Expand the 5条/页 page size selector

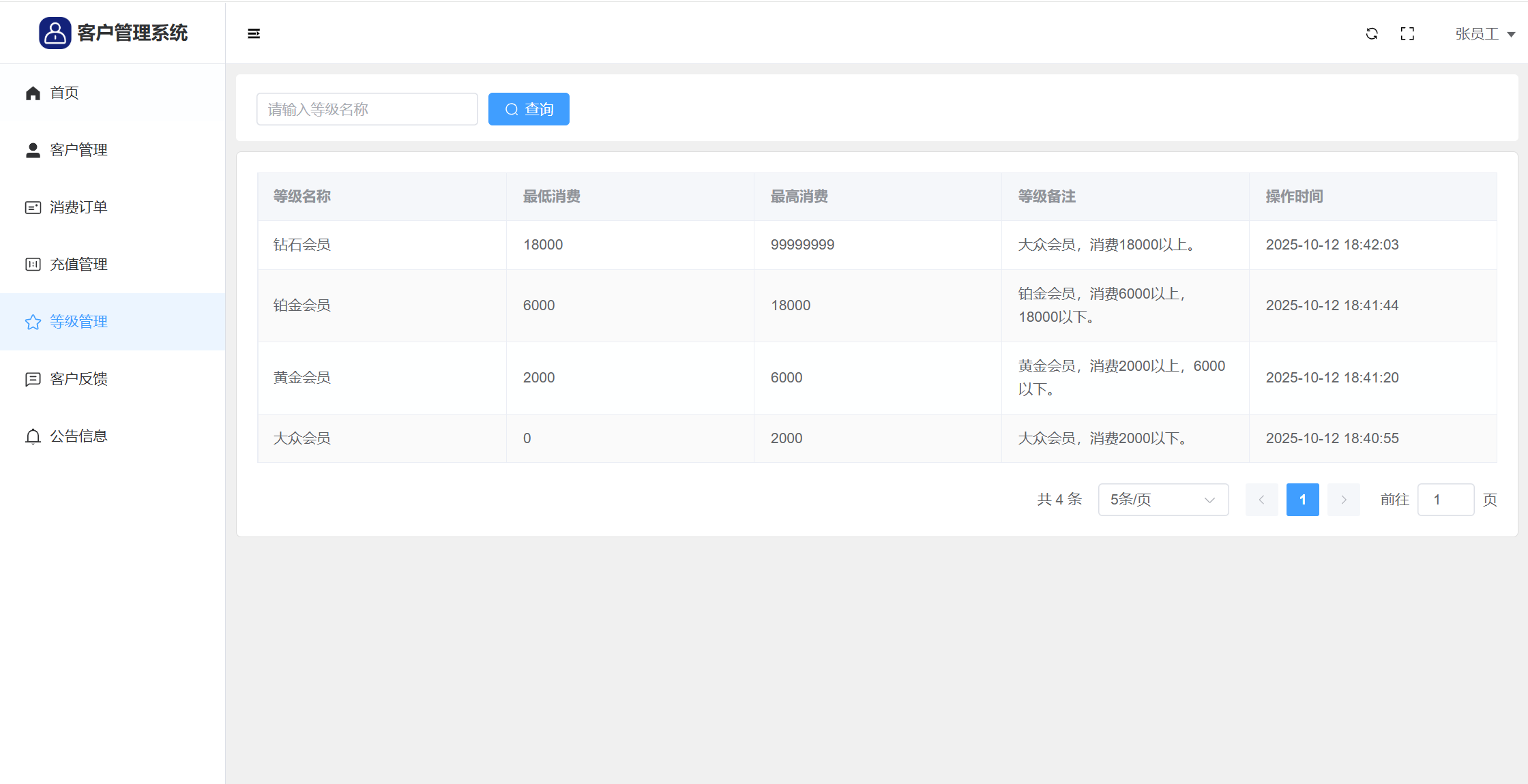point(1163,500)
